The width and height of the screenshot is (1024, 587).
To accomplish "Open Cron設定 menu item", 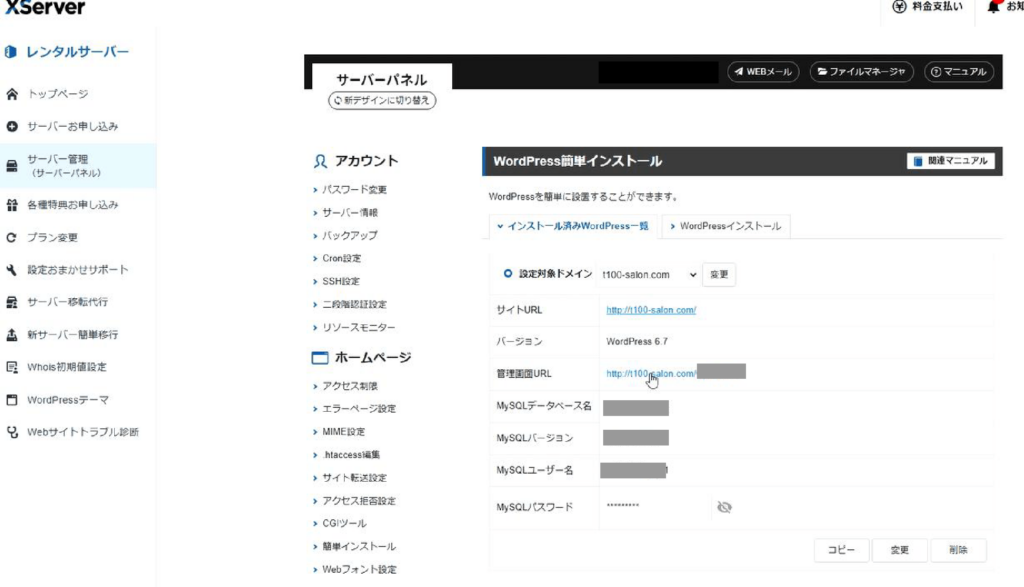I will click(x=341, y=258).
